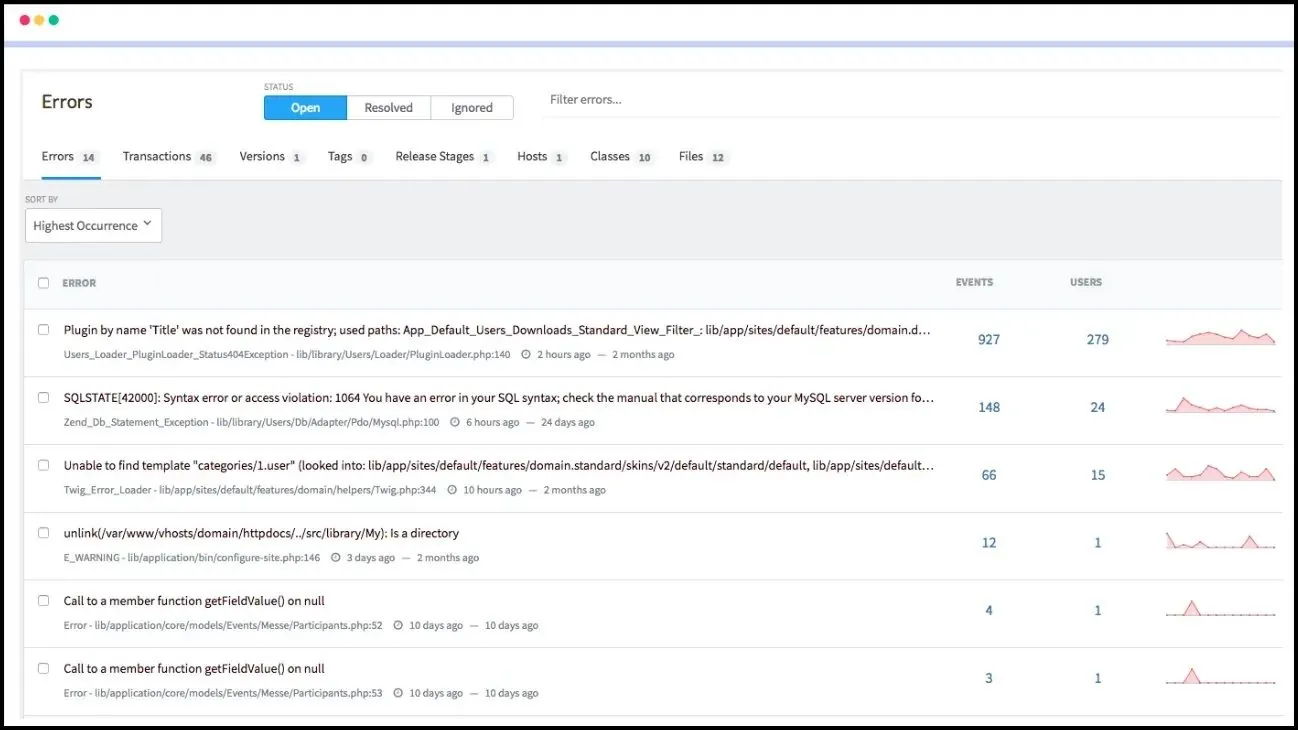Click the clock icon beside '10 hours ago'

point(452,491)
